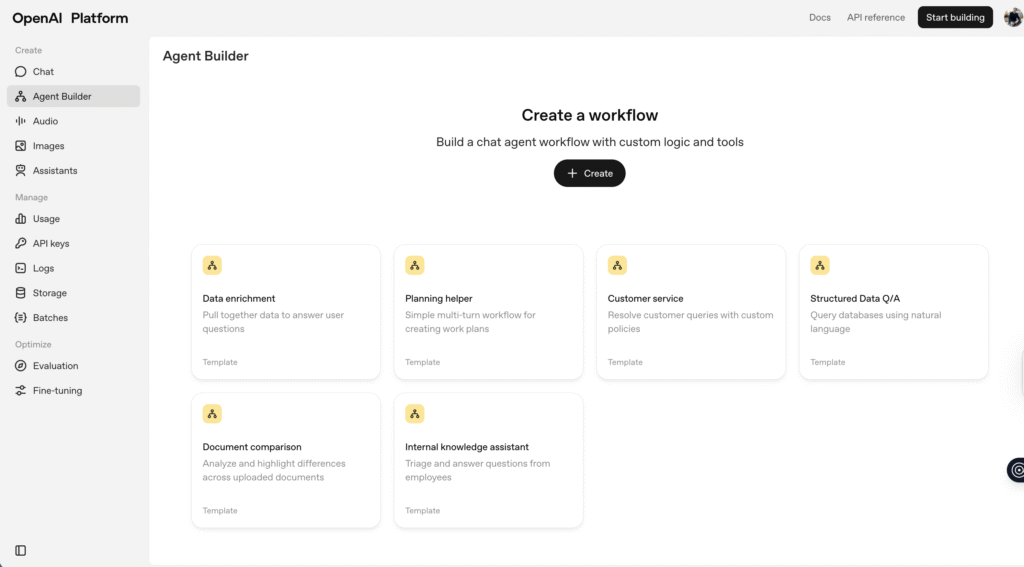Open the Customer service template card
The height and width of the screenshot is (567, 1024).
click(x=691, y=312)
